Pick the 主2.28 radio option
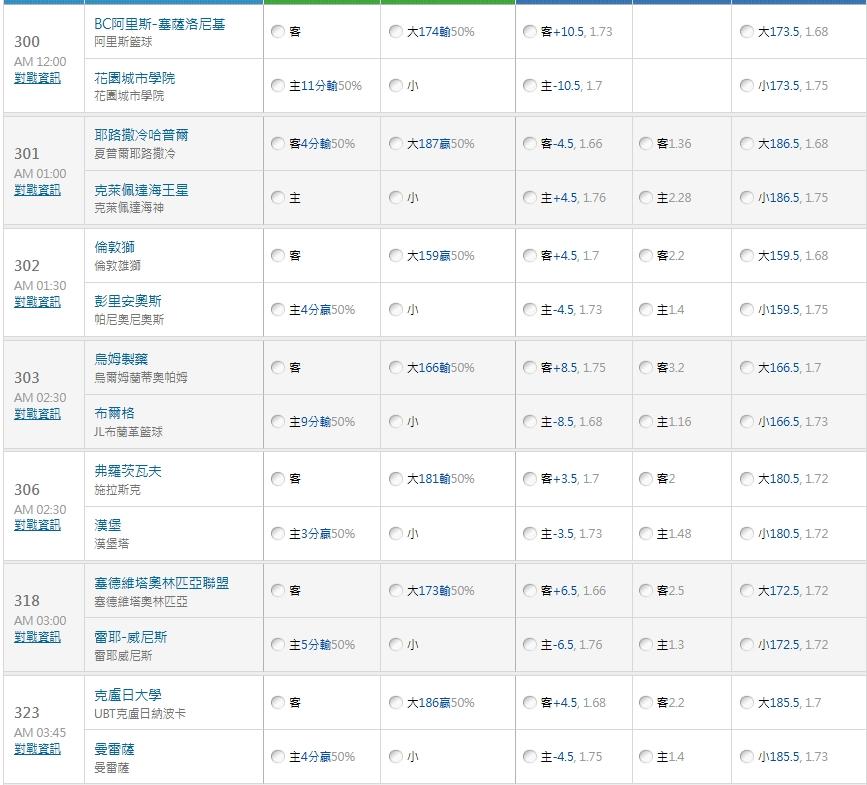This screenshot has height=785, width=867. (x=646, y=198)
